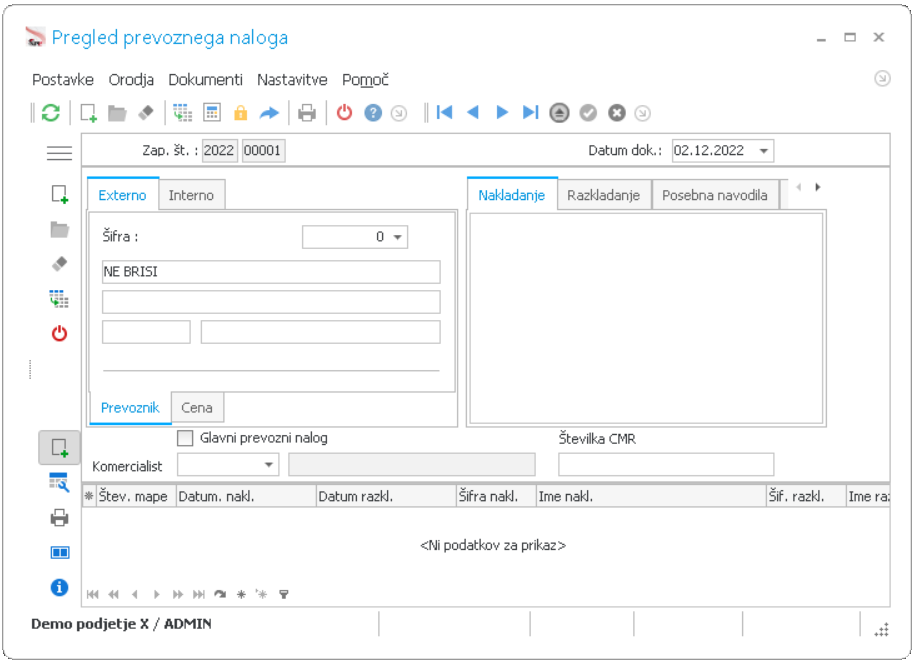The width and height of the screenshot is (913, 665).
Task: Open help with the blue question mark icon
Action: 373,112
